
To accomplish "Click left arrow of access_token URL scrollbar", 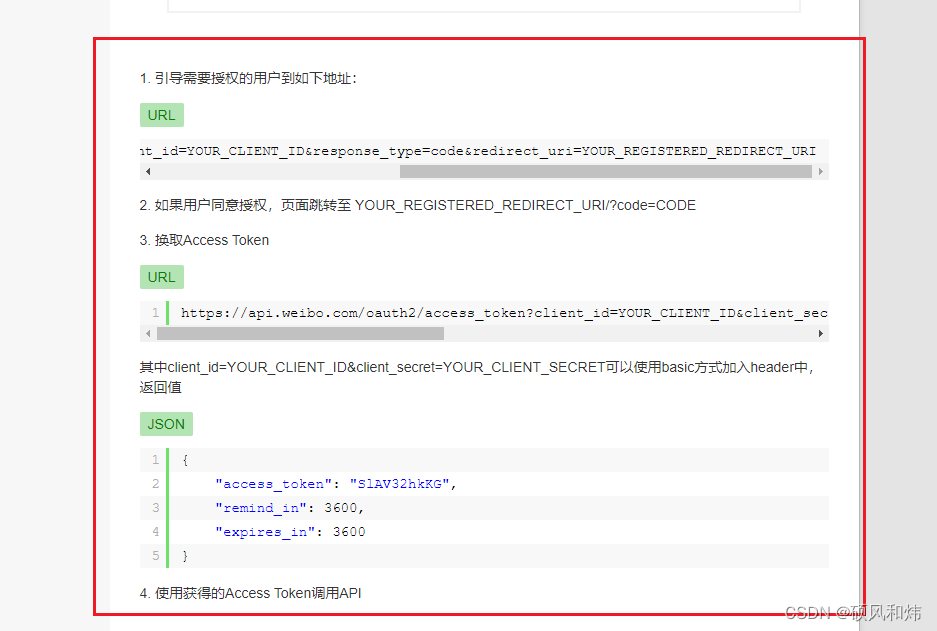I will tap(148, 333).
